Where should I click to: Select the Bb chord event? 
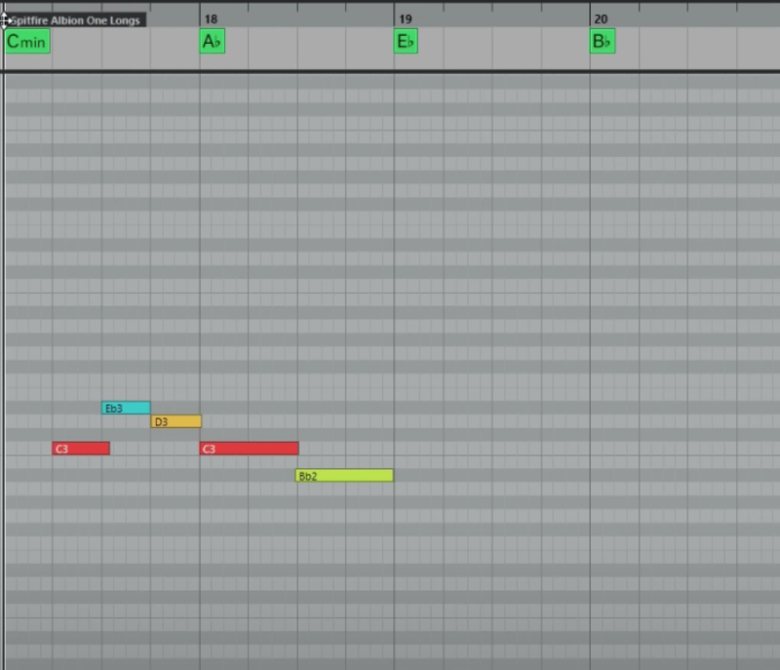coord(602,41)
